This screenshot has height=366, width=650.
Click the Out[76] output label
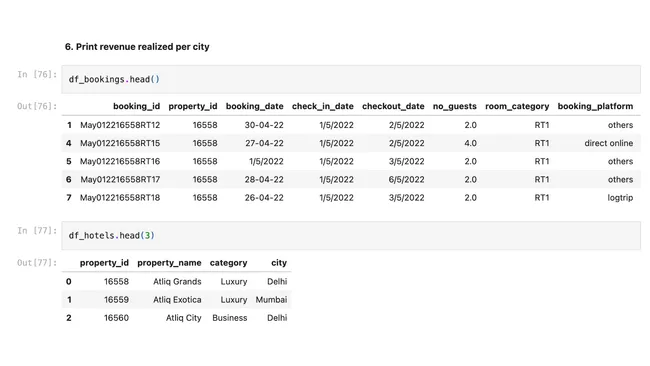[37, 106]
